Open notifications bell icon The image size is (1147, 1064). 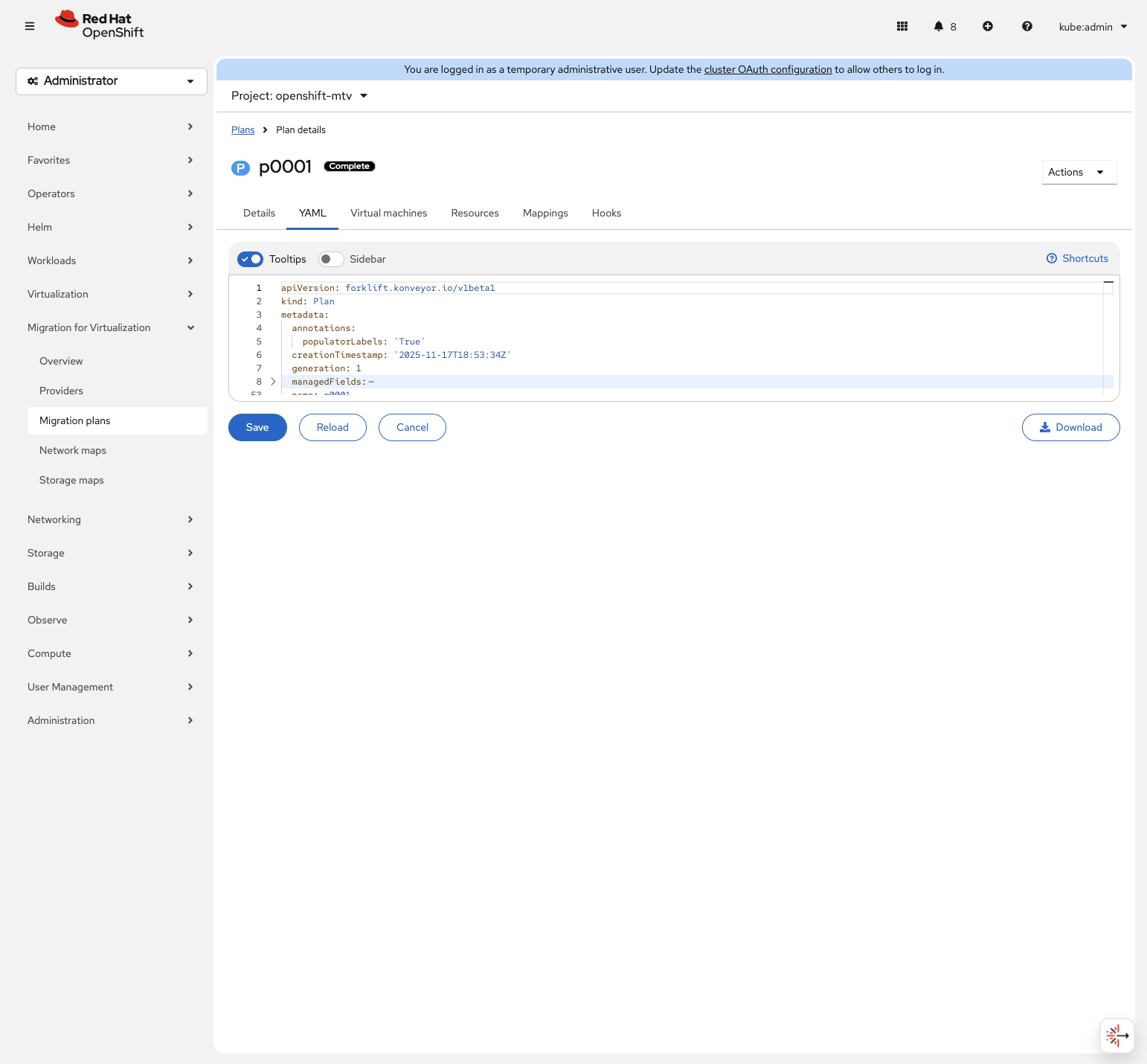coord(939,26)
